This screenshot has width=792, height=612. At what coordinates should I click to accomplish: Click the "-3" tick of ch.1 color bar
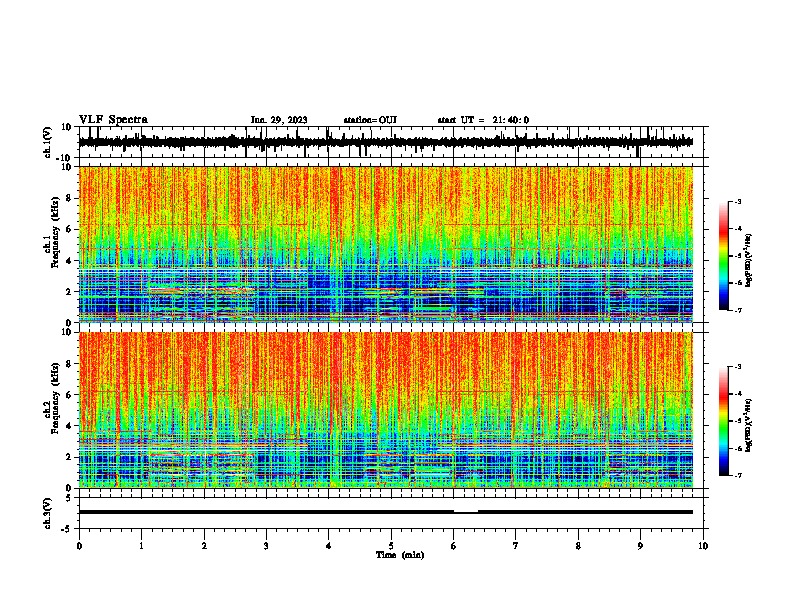[737, 201]
